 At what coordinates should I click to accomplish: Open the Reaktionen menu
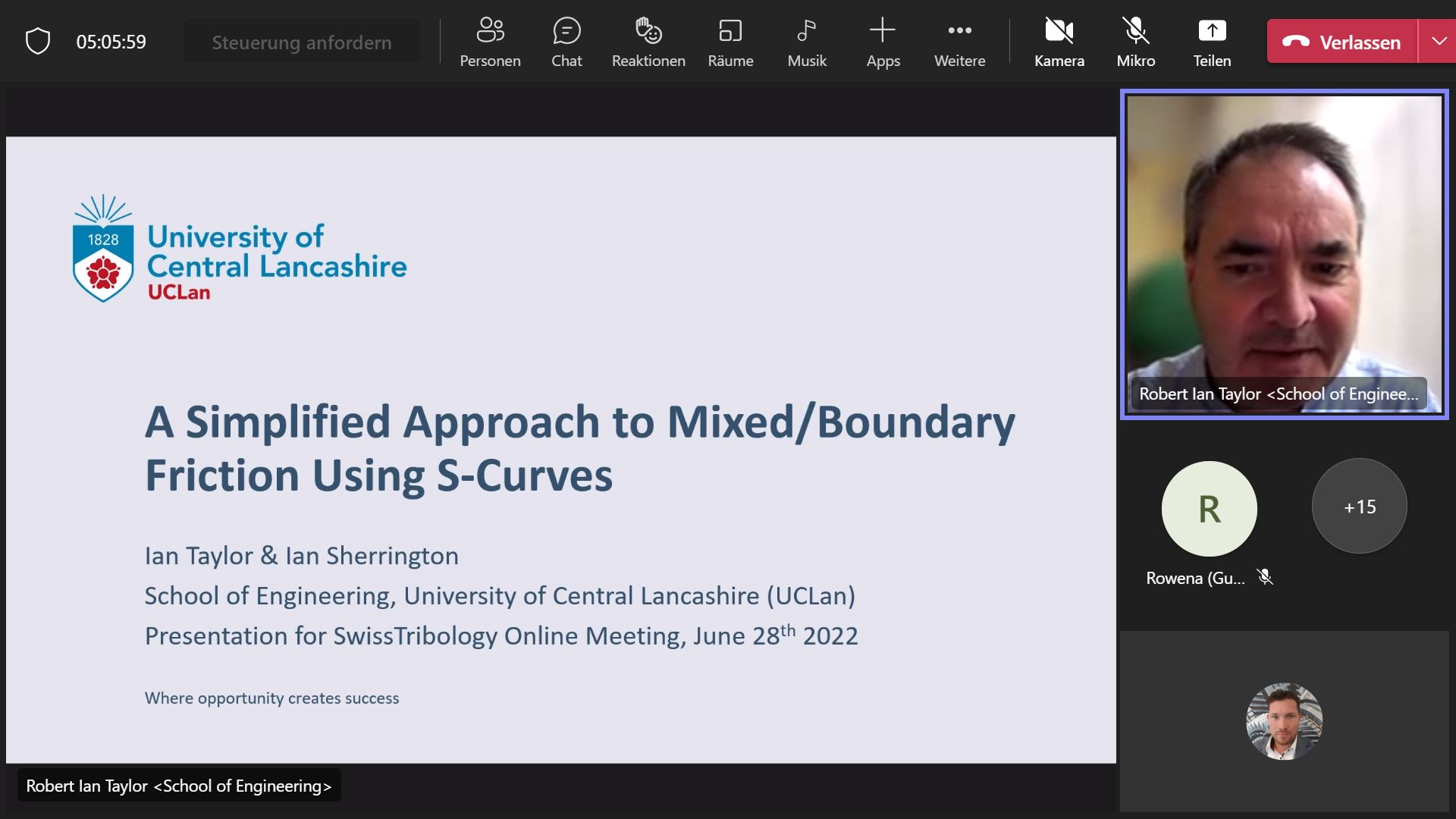click(648, 42)
